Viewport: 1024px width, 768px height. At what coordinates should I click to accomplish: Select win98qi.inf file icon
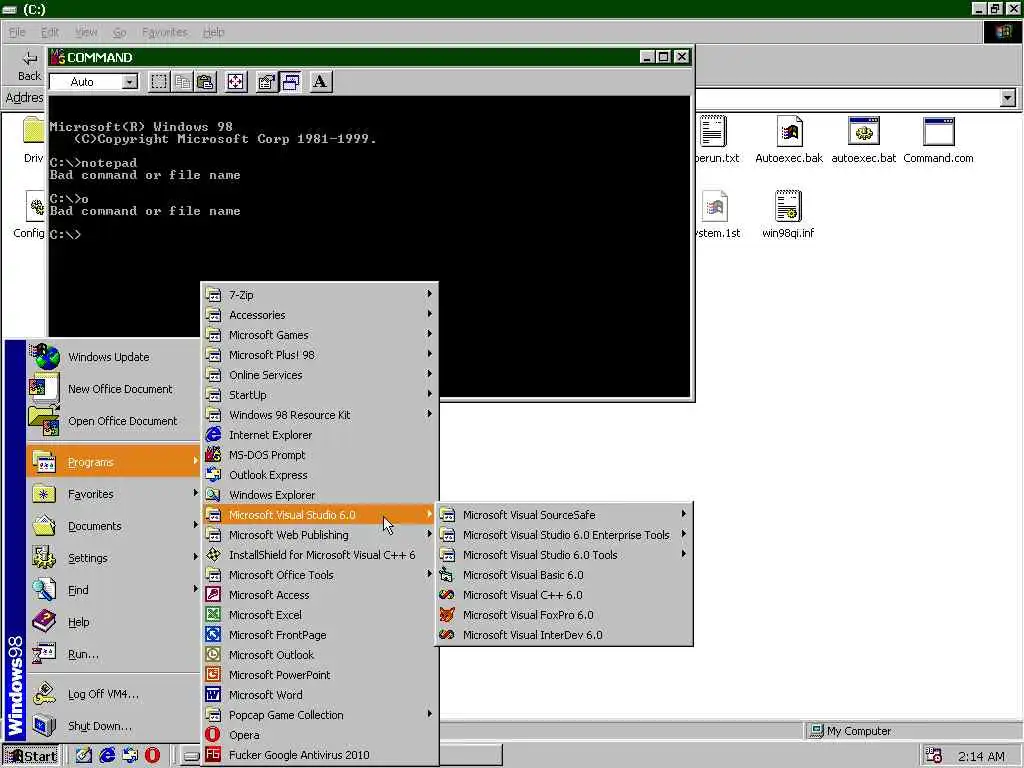point(788,214)
